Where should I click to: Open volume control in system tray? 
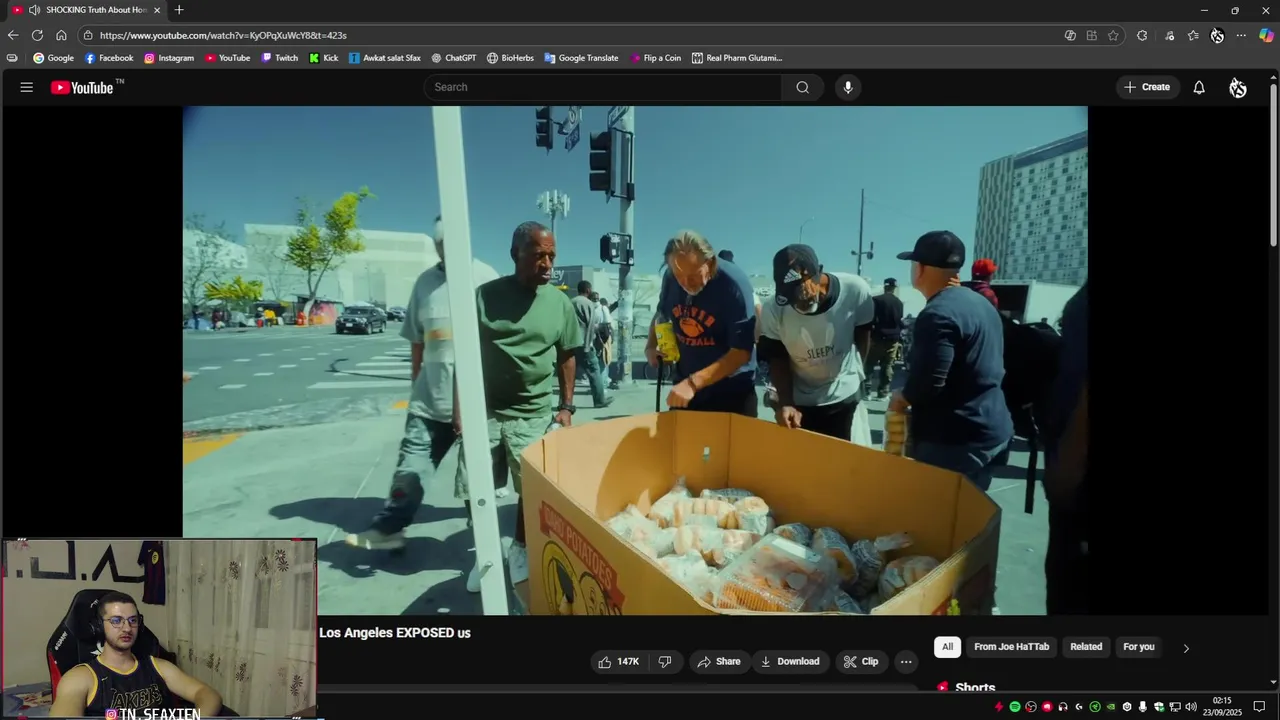coord(1191,707)
